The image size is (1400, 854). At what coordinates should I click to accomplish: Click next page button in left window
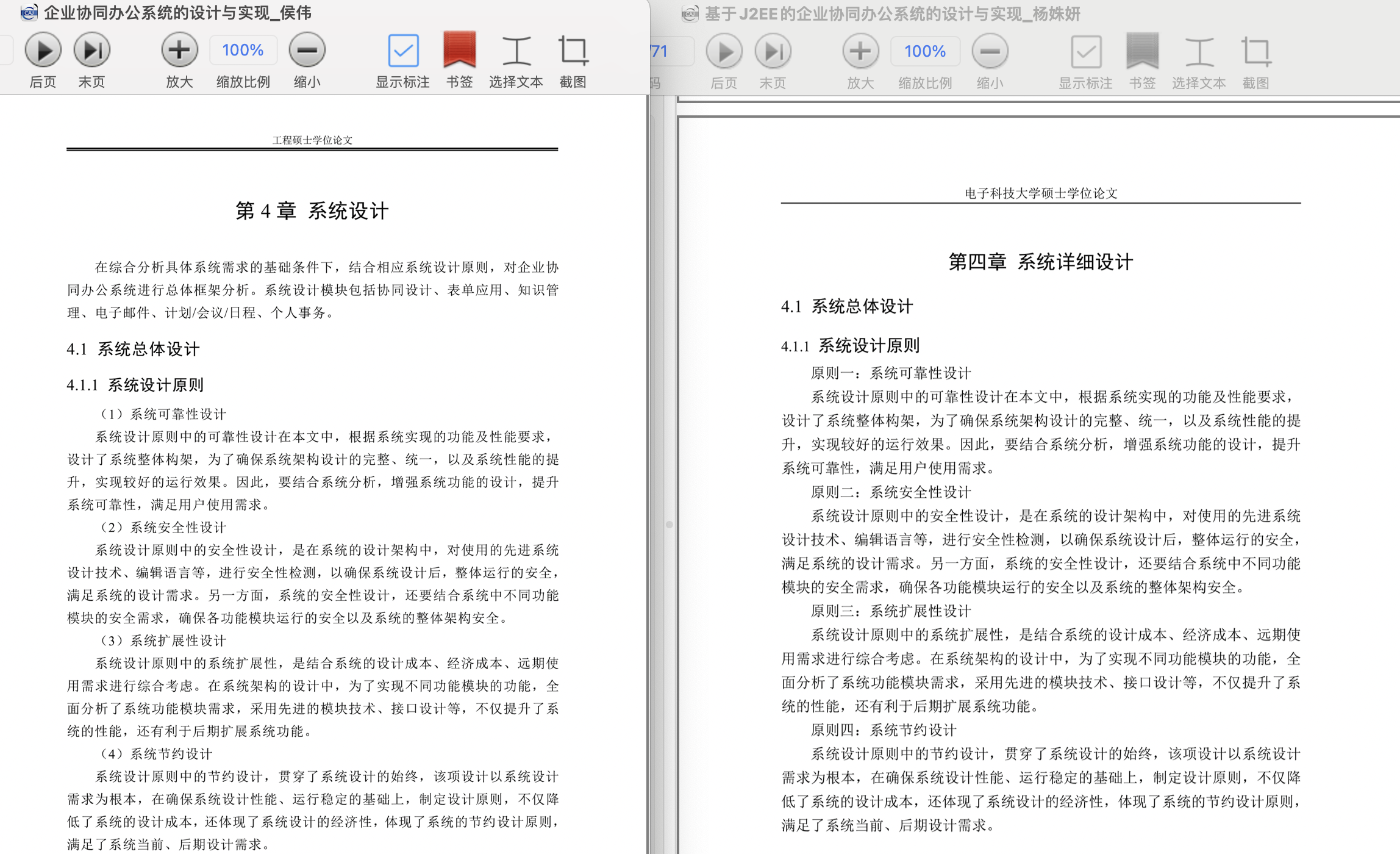point(43,50)
